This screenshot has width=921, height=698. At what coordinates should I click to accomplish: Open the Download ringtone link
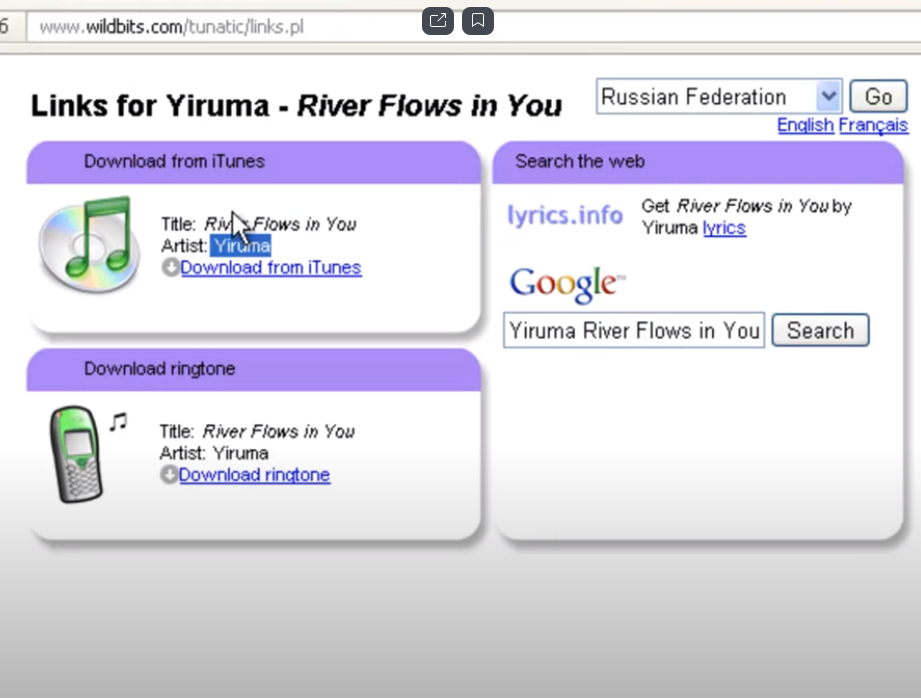254,475
